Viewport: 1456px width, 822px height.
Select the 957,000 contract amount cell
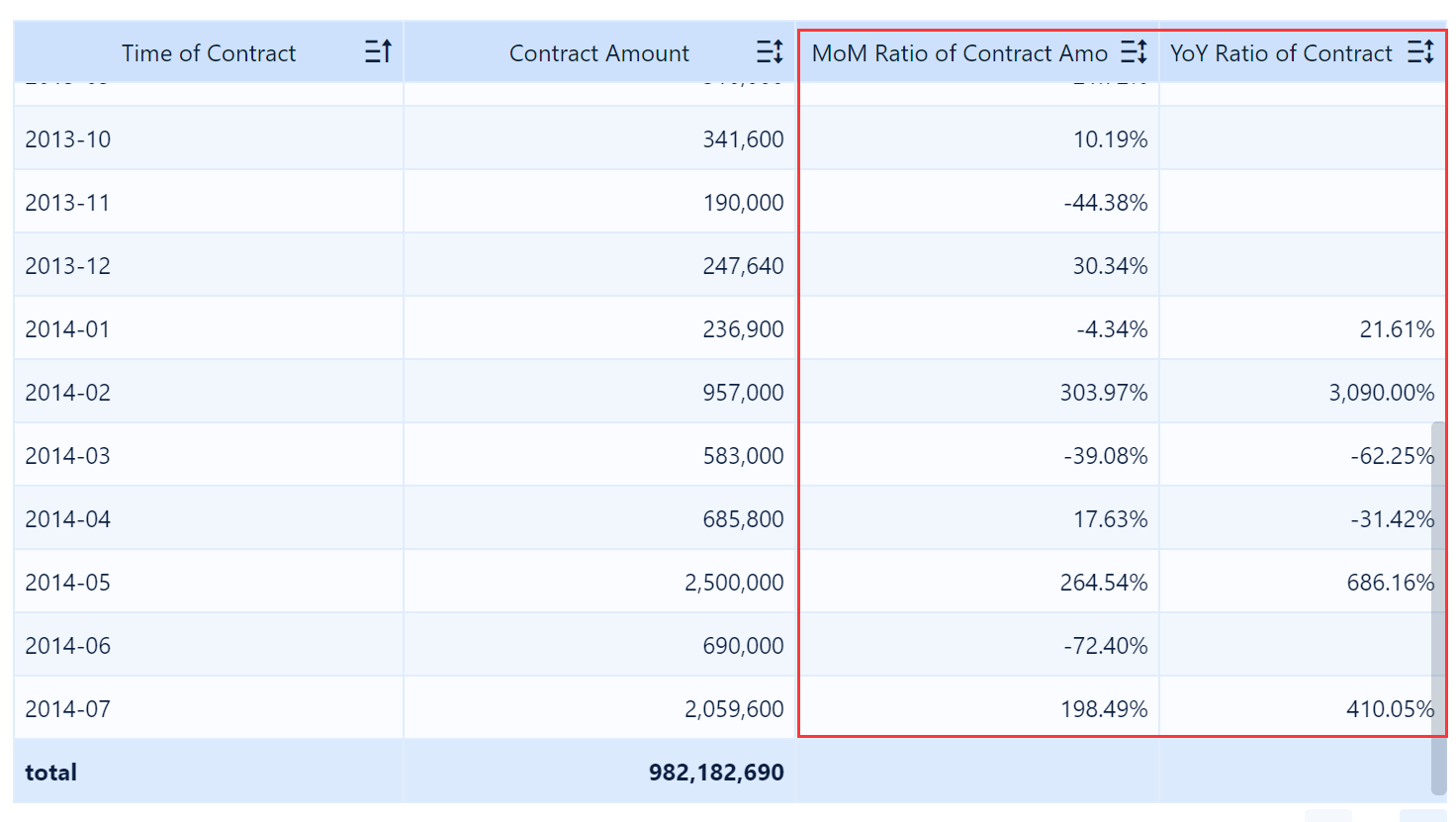click(743, 393)
